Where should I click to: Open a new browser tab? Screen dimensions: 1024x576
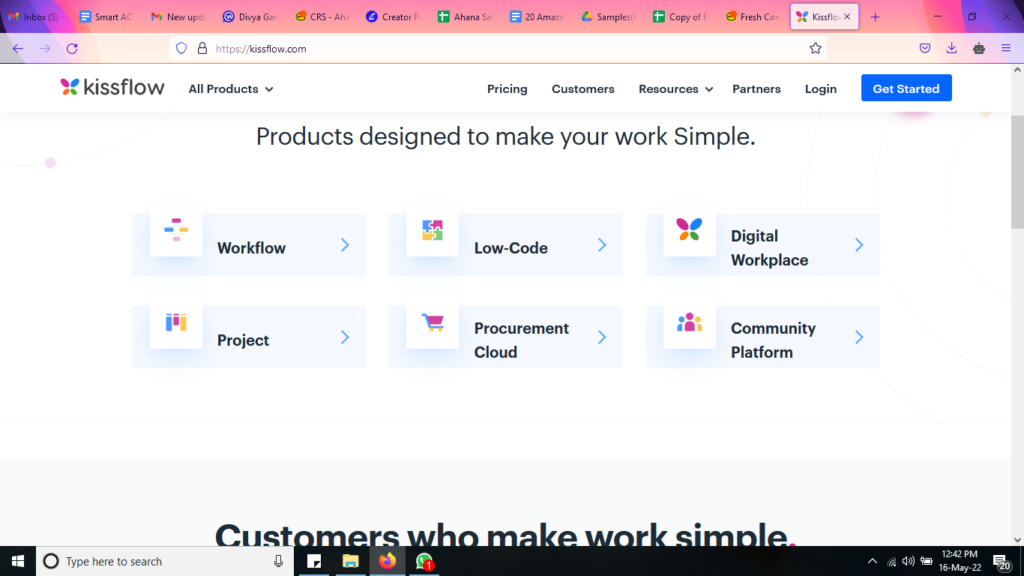click(875, 17)
